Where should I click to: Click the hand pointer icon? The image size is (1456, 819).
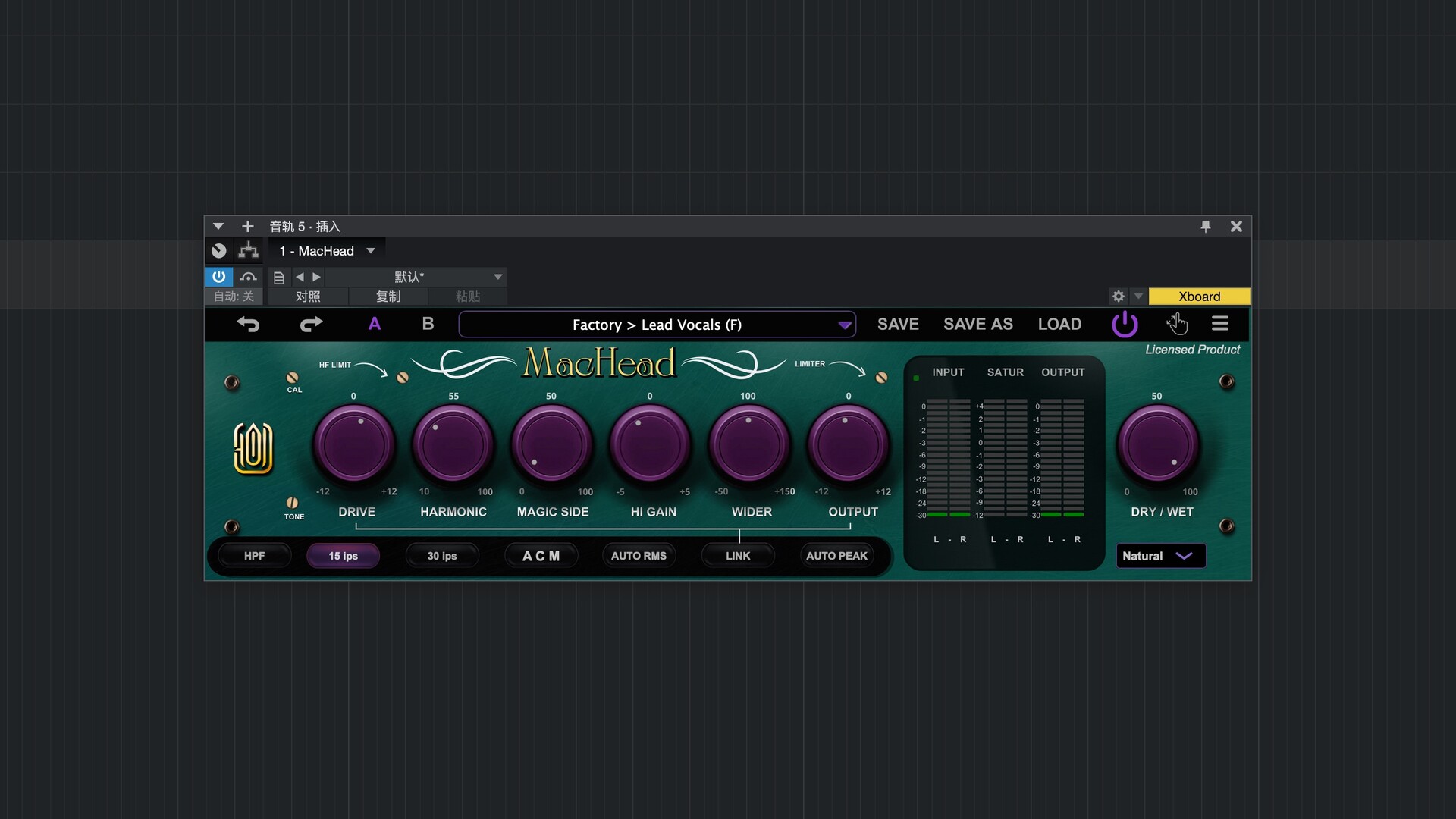[1176, 324]
